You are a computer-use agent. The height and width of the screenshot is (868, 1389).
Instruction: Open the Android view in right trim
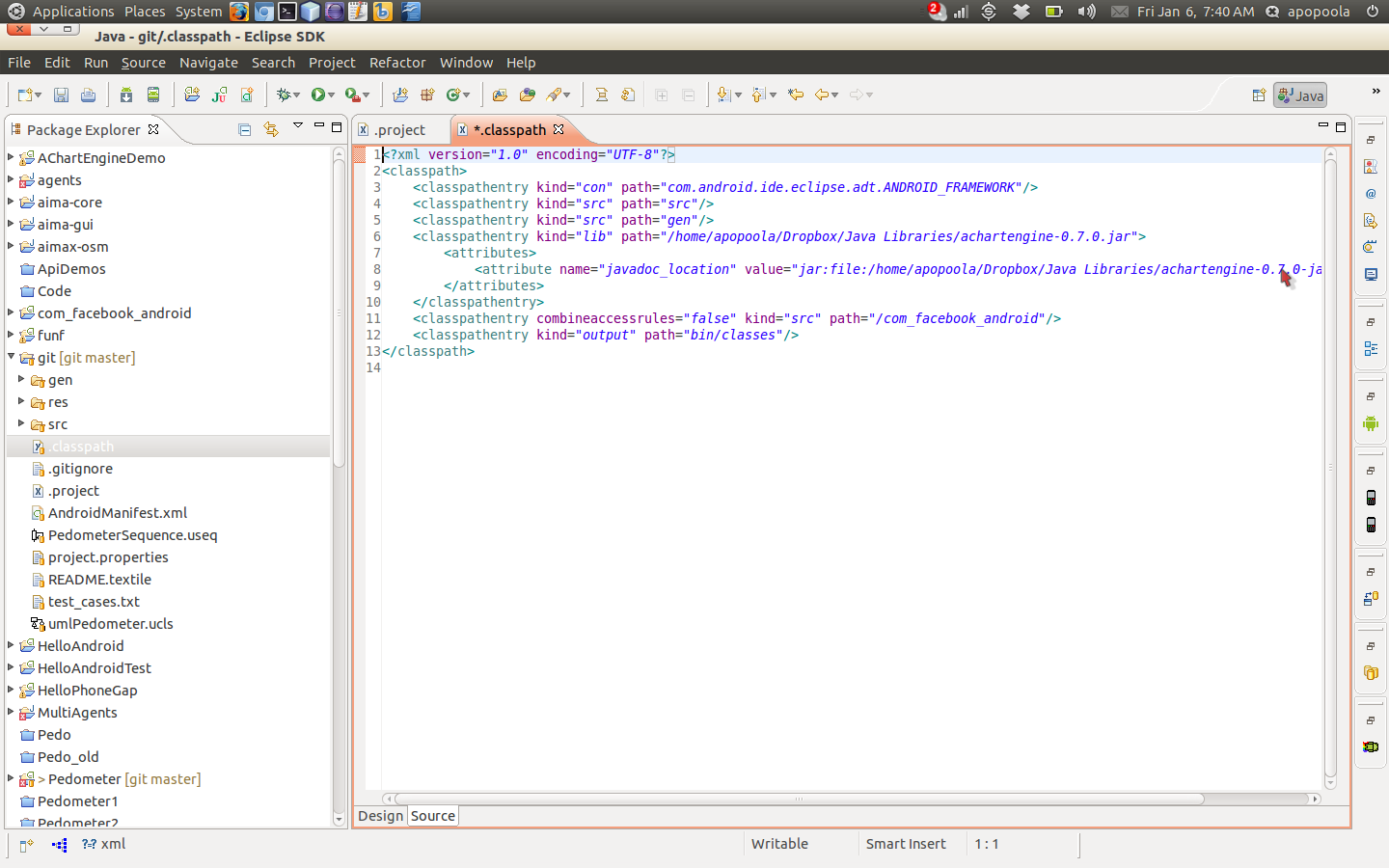pyautogui.click(x=1371, y=423)
